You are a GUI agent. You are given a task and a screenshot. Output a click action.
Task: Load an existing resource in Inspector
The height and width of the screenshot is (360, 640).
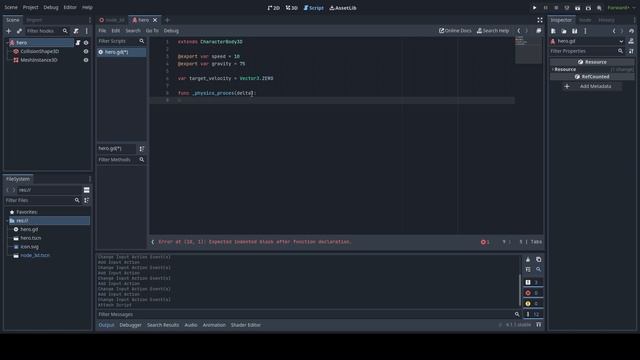point(564,31)
